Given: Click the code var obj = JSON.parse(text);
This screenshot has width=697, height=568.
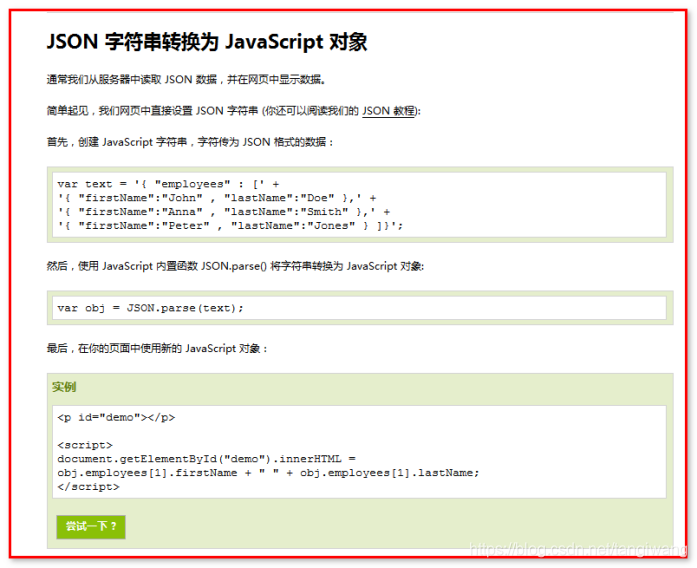Looking at the screenshot, I should click(150, 308).
